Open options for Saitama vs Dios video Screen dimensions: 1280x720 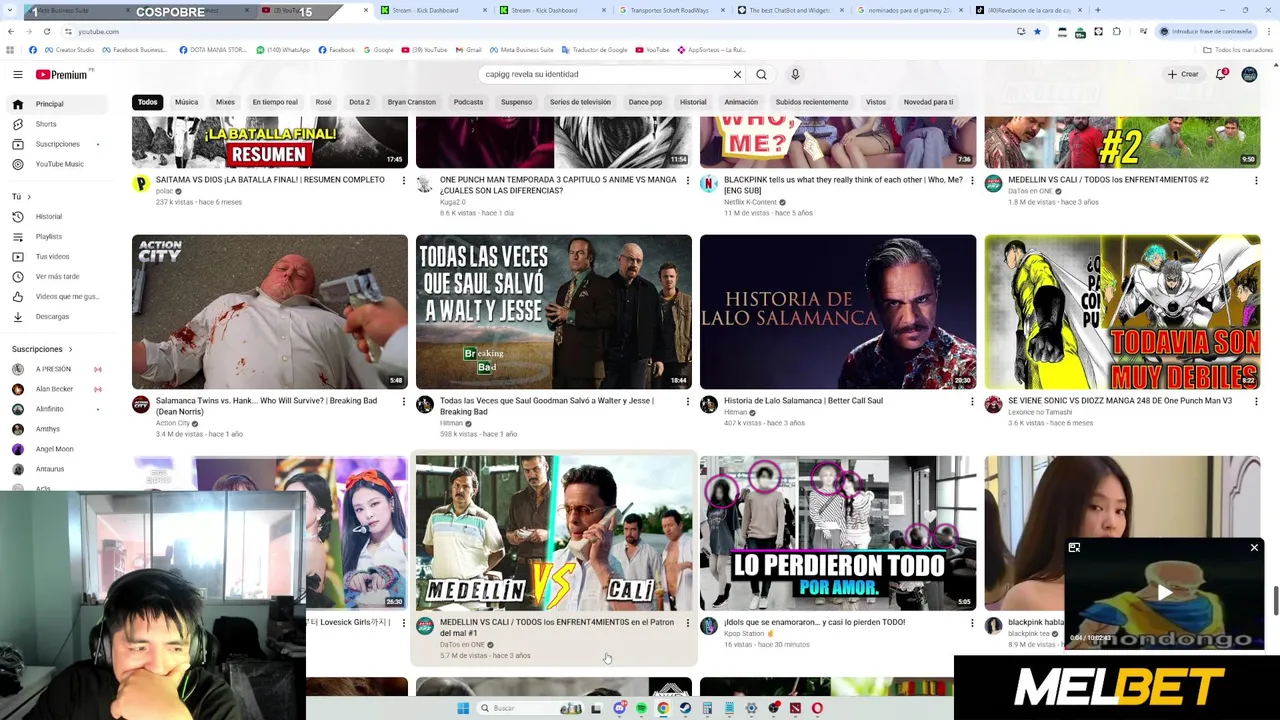[404, 181]
